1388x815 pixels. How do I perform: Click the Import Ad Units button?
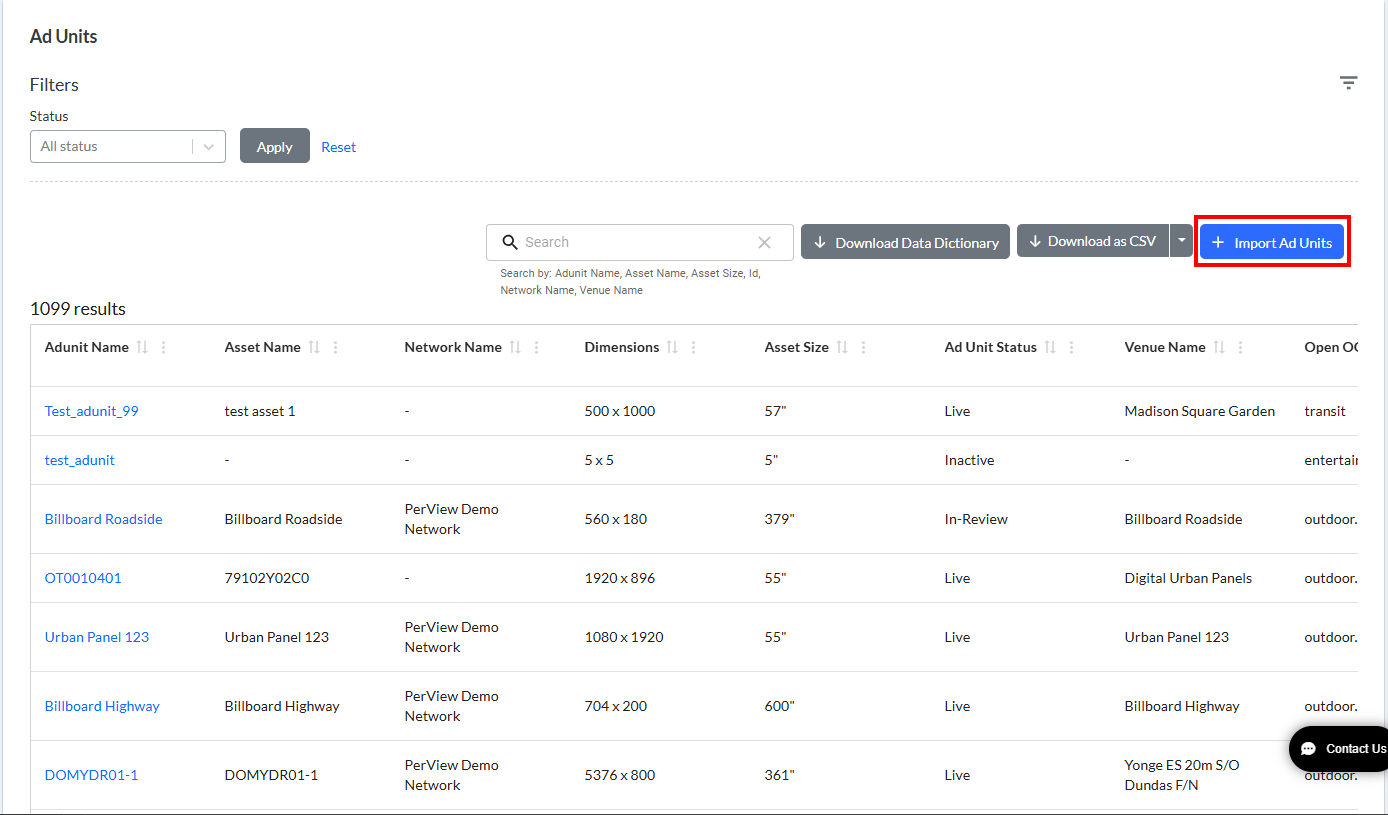1272,242
